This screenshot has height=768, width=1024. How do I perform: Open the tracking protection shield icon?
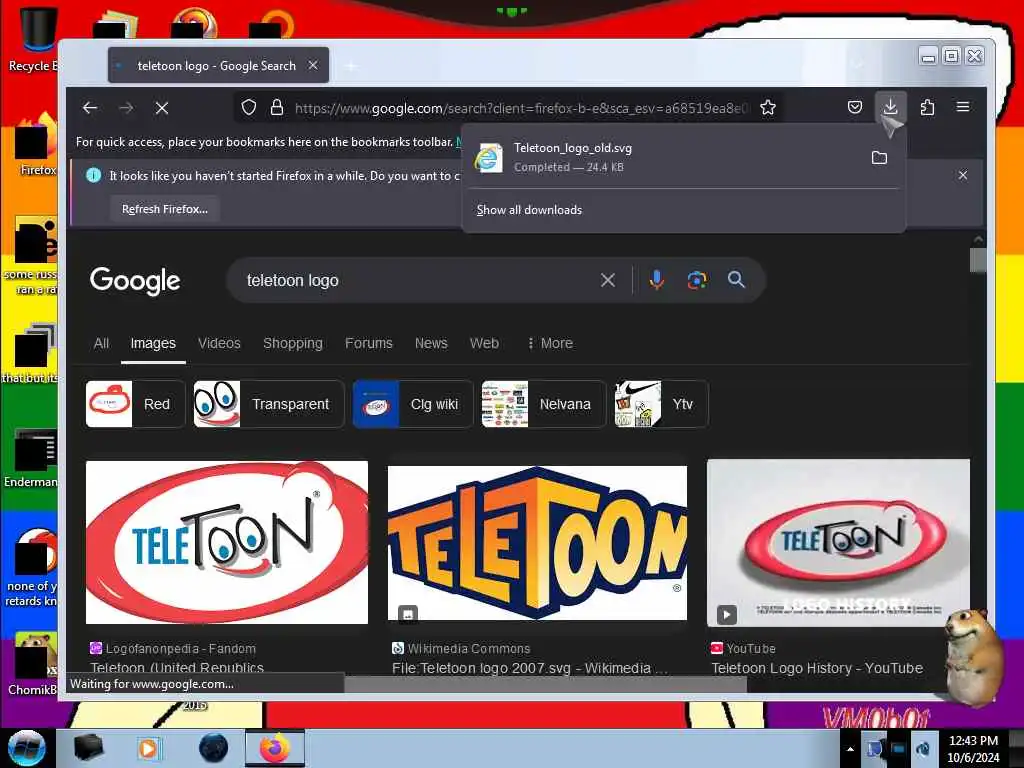point(249,107)
